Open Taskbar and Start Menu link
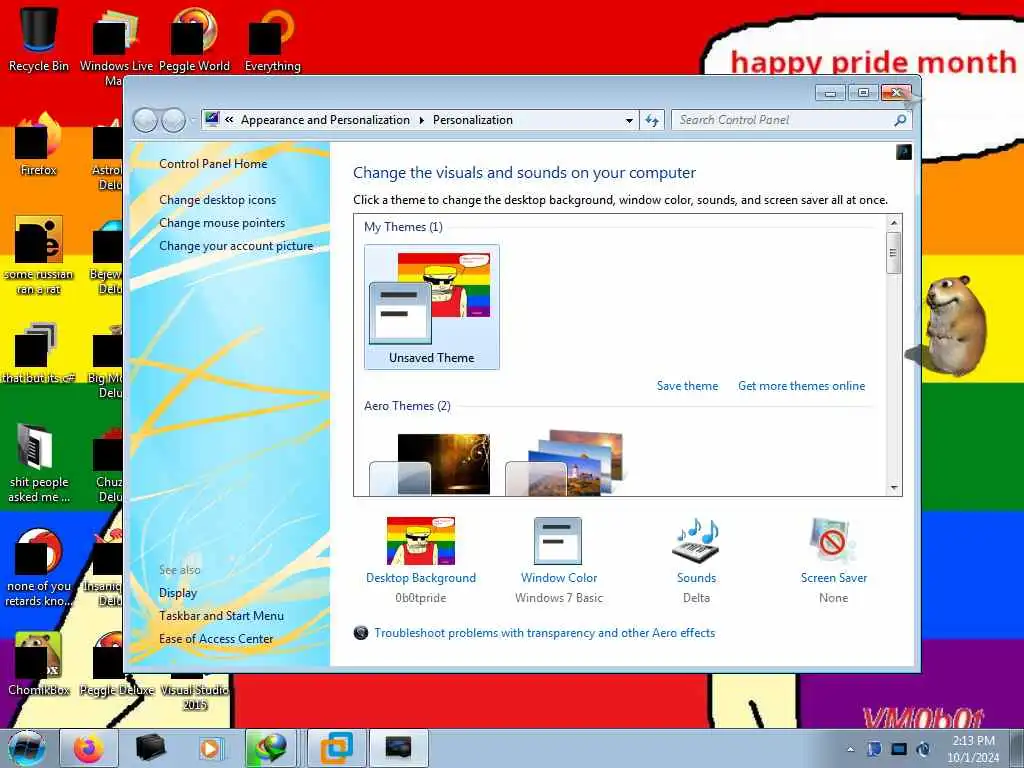This screenshot has width=1024, height=768. pos(221,616)
